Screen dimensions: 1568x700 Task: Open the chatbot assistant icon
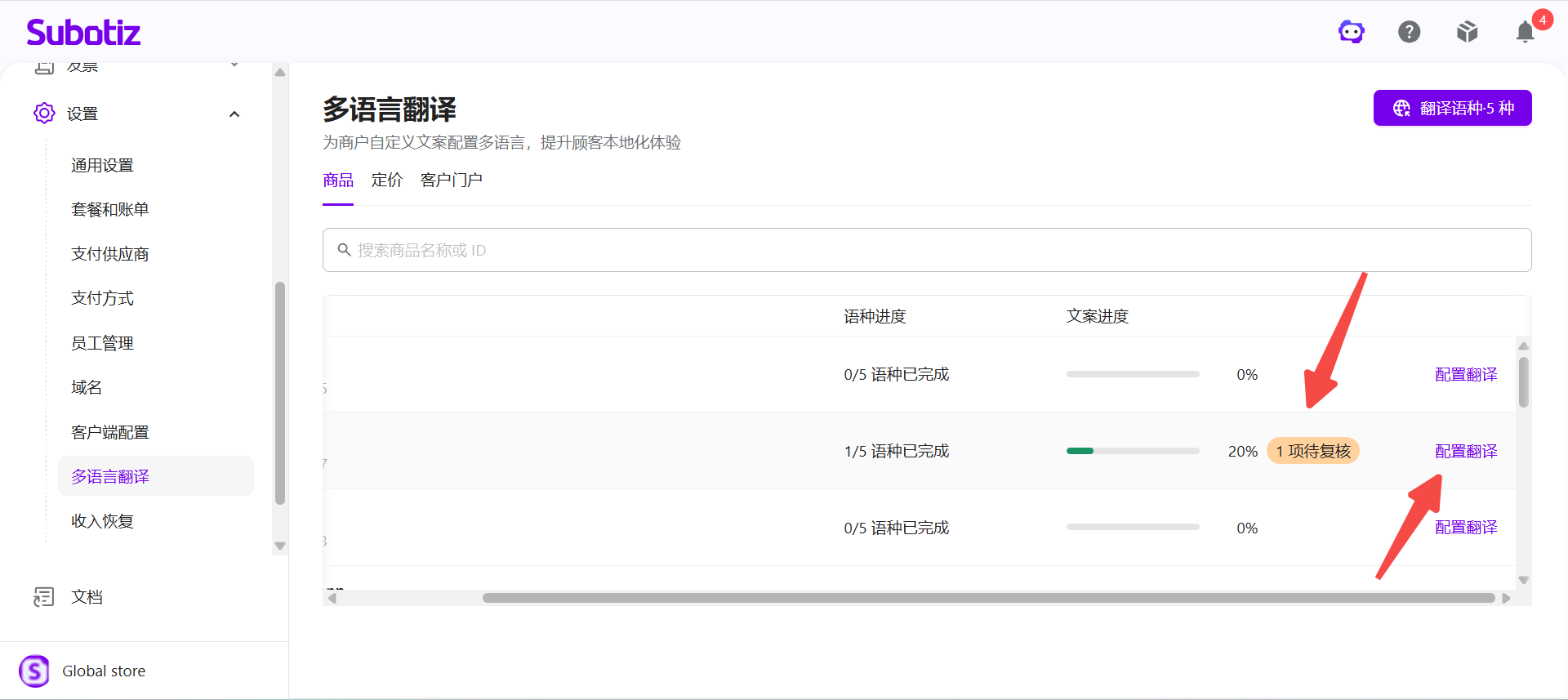pos(1352,32)
